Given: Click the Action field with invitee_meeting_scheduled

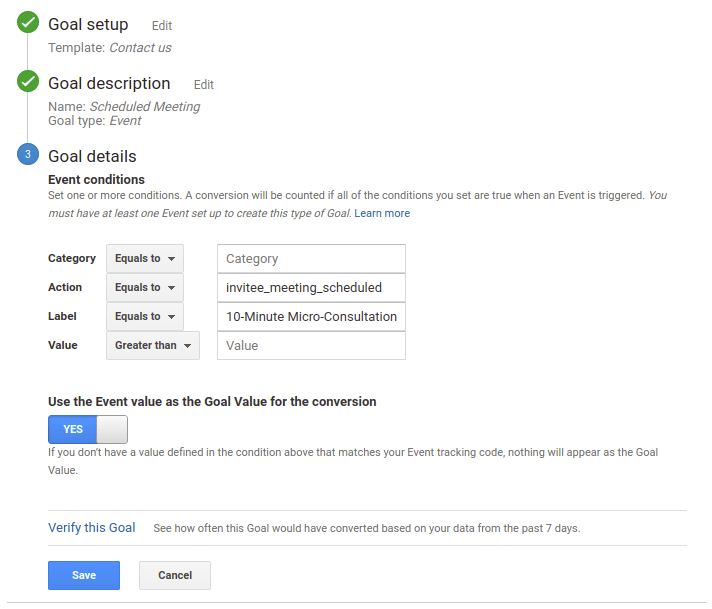Looking at the screenshot, I should 311,287.
